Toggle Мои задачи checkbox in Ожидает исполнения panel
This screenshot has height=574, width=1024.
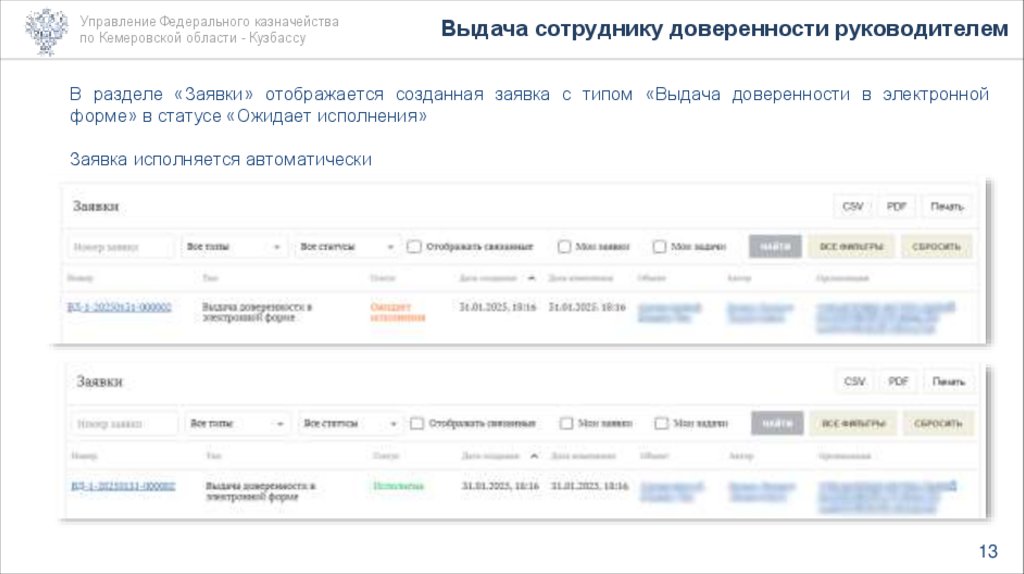click(x=660, y=247)
